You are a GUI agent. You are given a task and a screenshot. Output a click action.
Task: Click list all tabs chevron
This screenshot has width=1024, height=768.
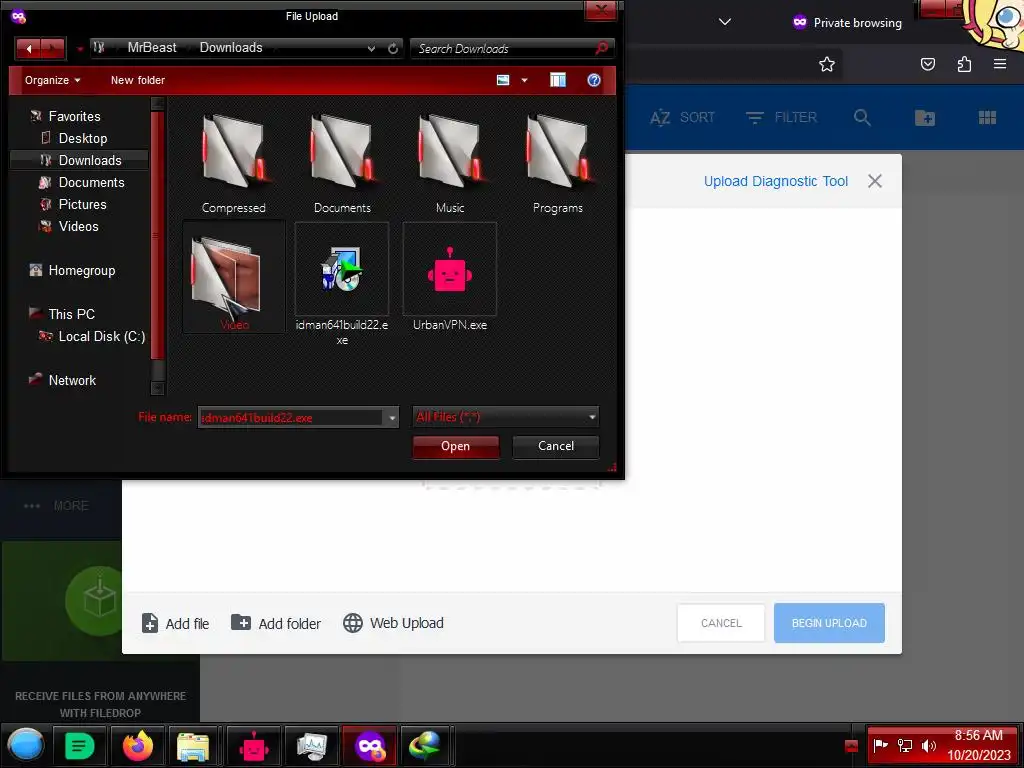click(724, 22)
